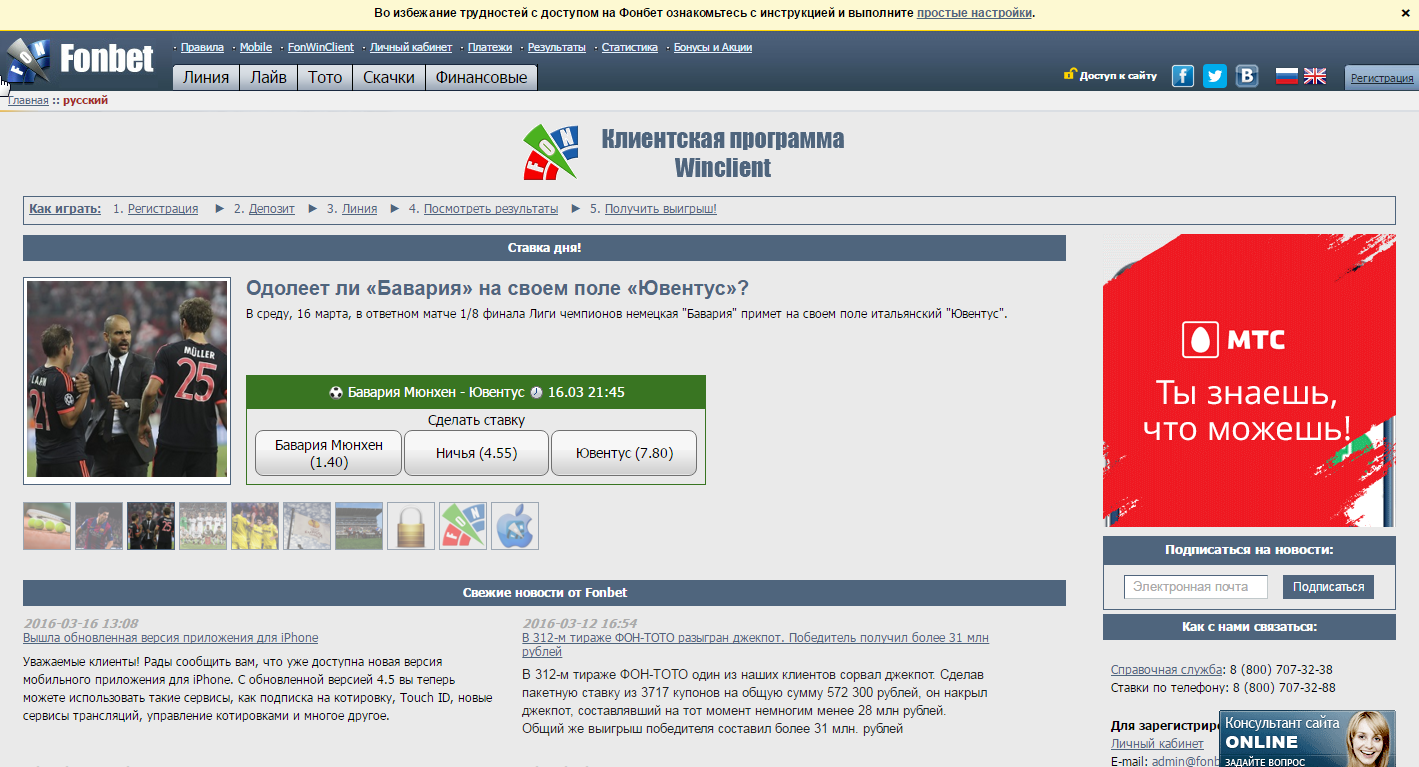Click Доступ к сайту text
This screenshot has height=767, width=1419.
click(1118, 76)
